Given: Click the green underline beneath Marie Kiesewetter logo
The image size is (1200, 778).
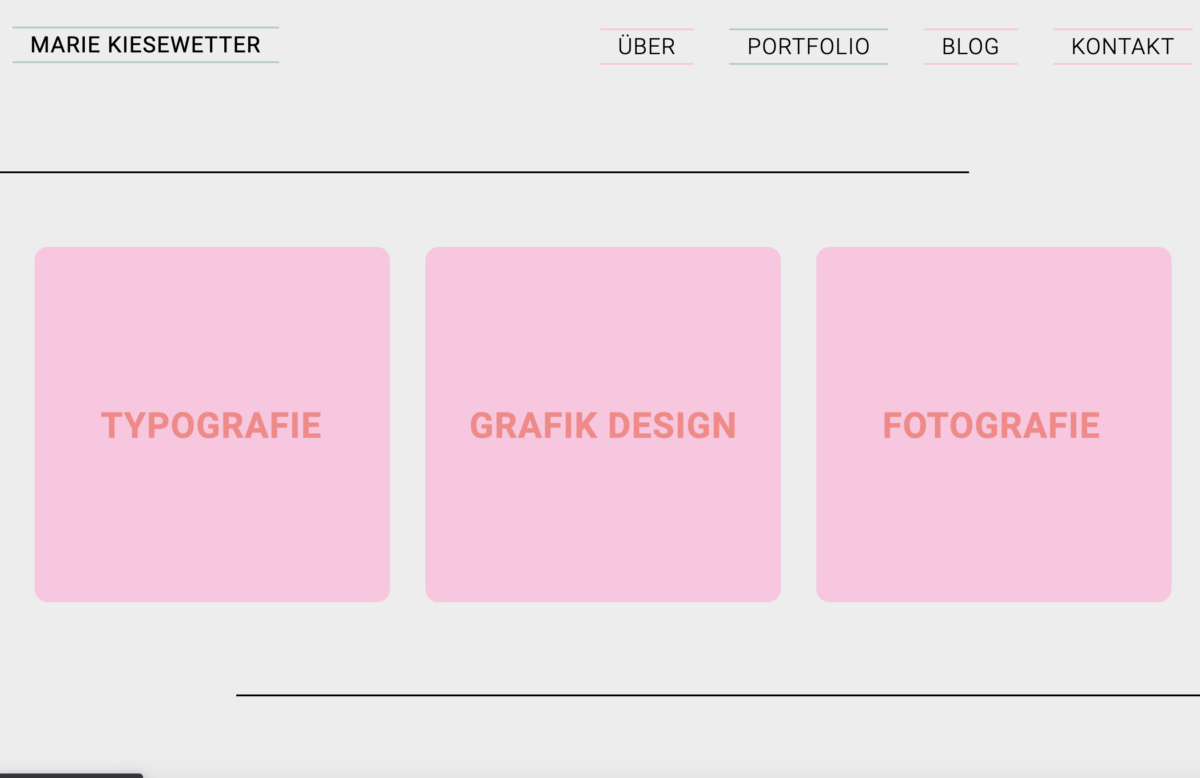Looking at the screenshot, I should point(145,62).
